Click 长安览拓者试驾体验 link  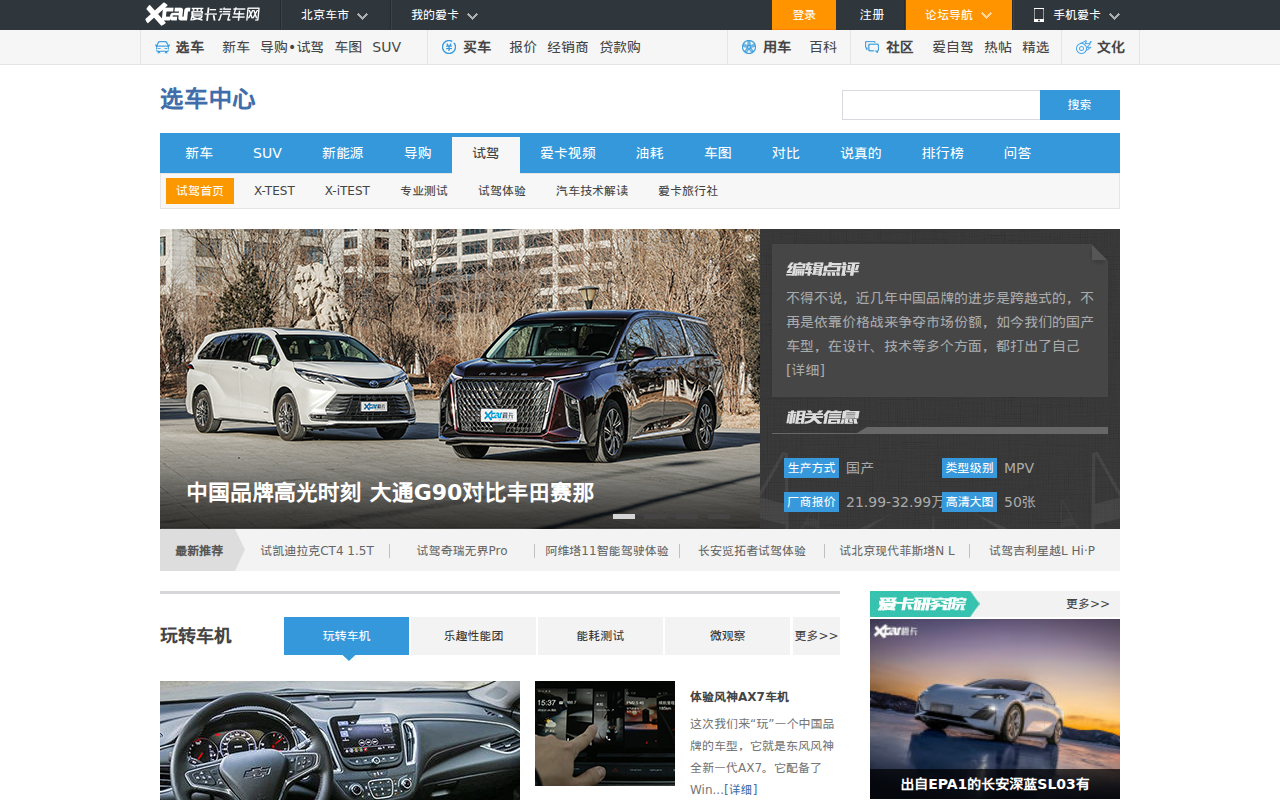coord(752,551)
